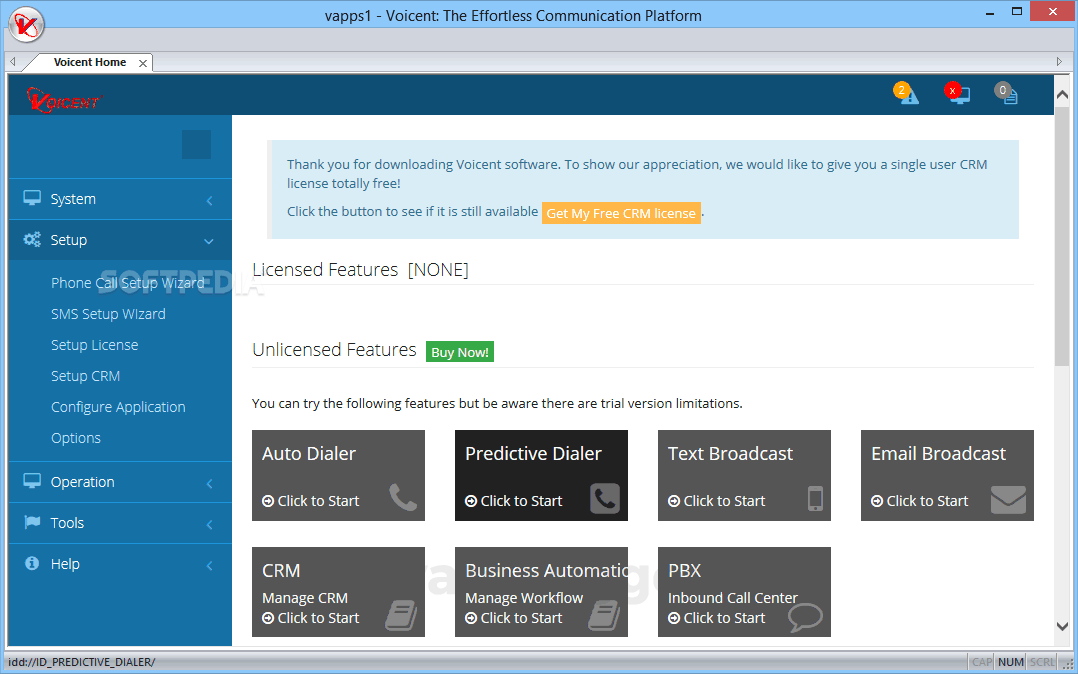Click the green Buy Now! button
This screenshot has width=1078, height=674.
pos(459,352)
